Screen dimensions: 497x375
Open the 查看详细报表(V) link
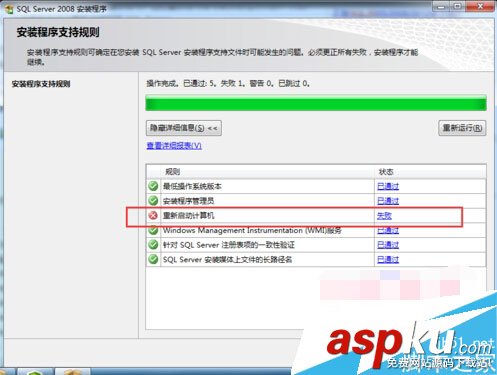tap(174, 146)
